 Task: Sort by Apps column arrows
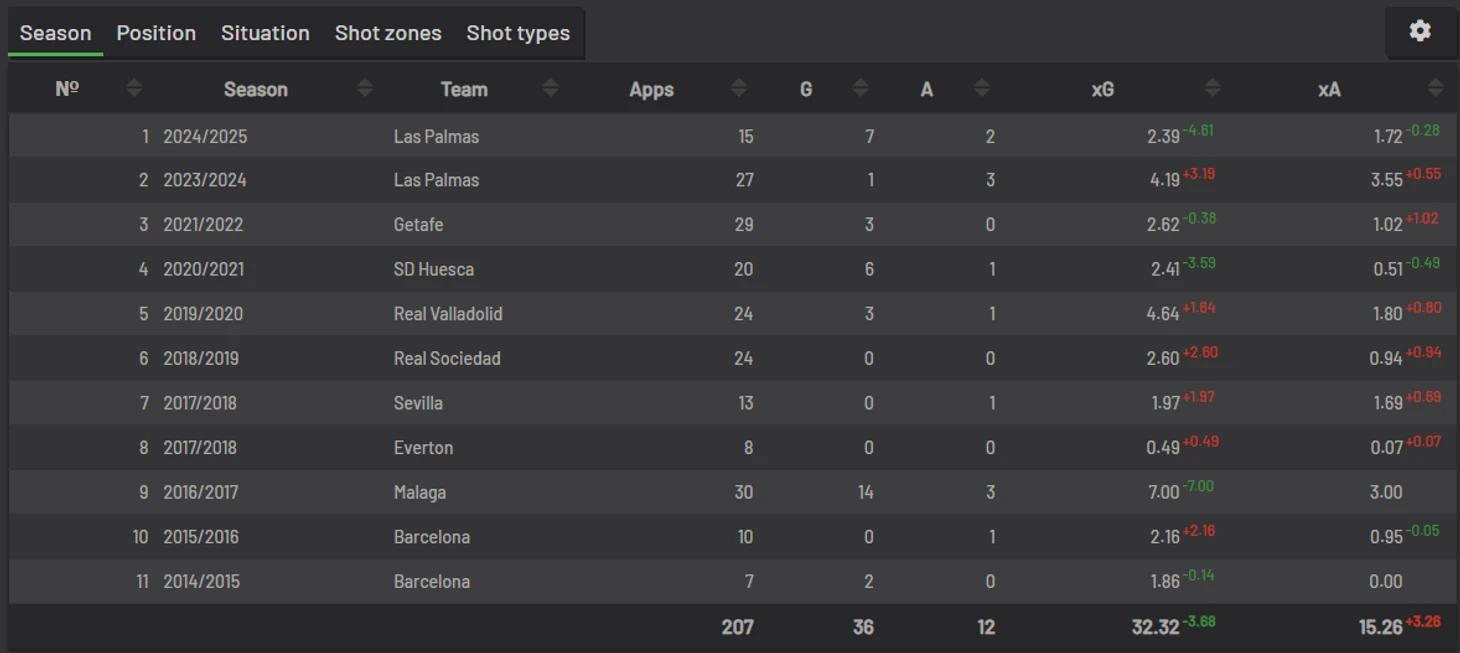coord(739,89)
